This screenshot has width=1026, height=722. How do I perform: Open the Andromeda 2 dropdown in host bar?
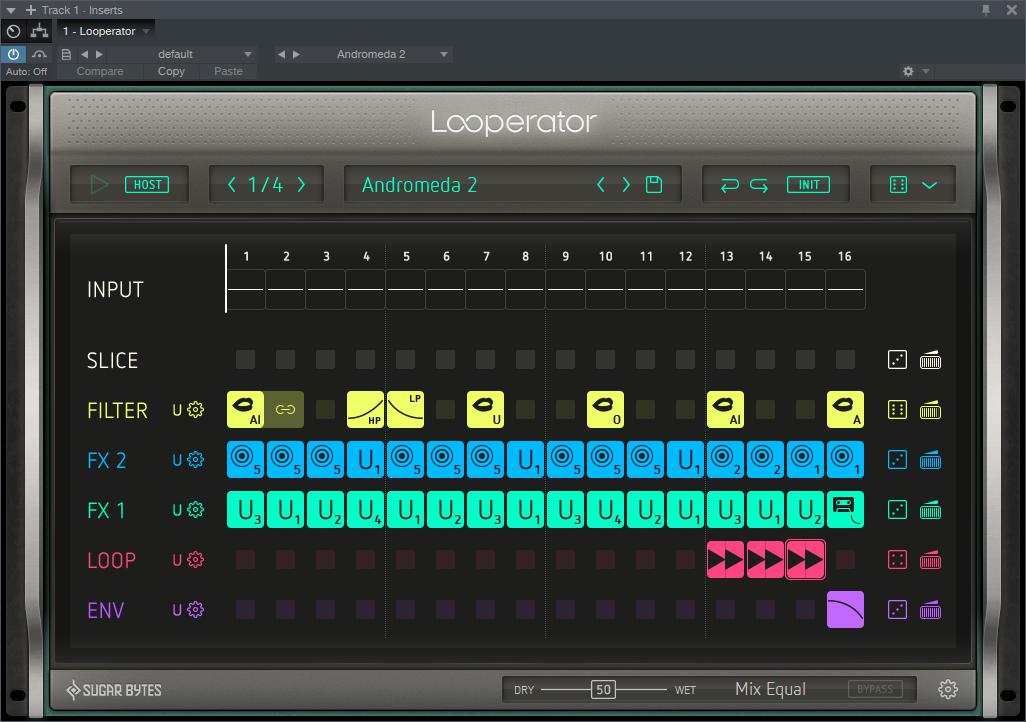pyautogui.click(x=444, y=54)
